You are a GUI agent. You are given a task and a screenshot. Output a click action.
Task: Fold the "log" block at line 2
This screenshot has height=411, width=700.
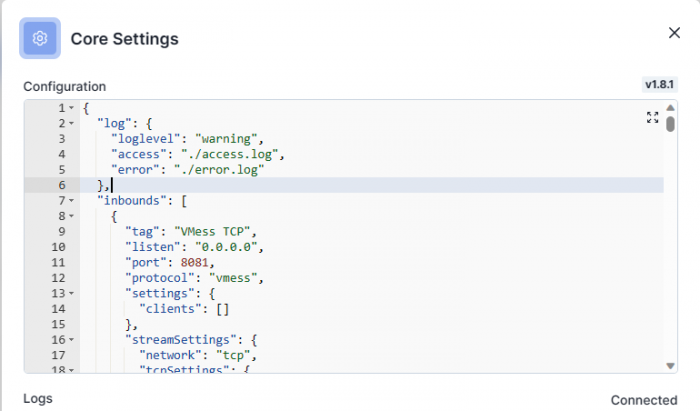pos(71,123)
